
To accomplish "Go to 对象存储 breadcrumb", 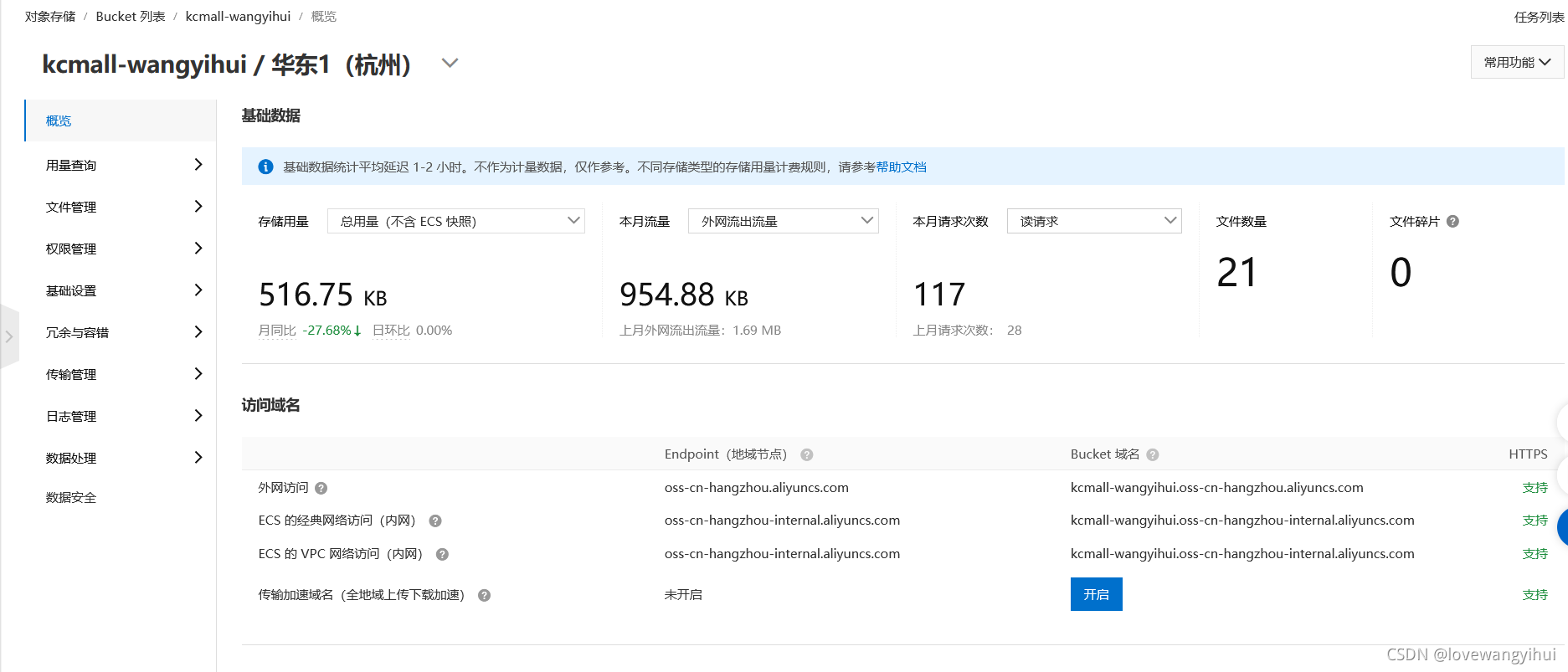I will (x=50, y=17).
